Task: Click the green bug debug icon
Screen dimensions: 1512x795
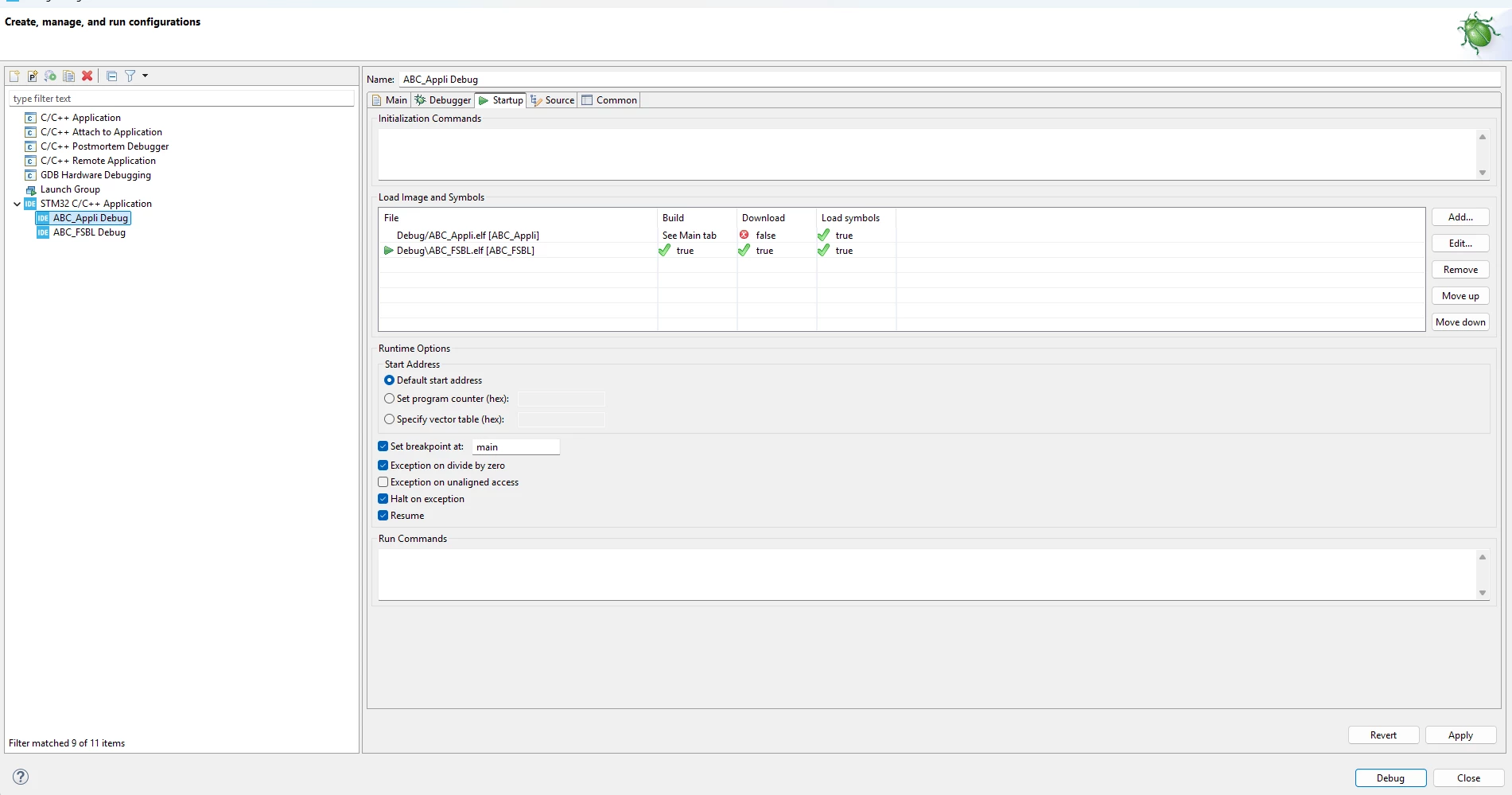Action: coord(1478,33)
